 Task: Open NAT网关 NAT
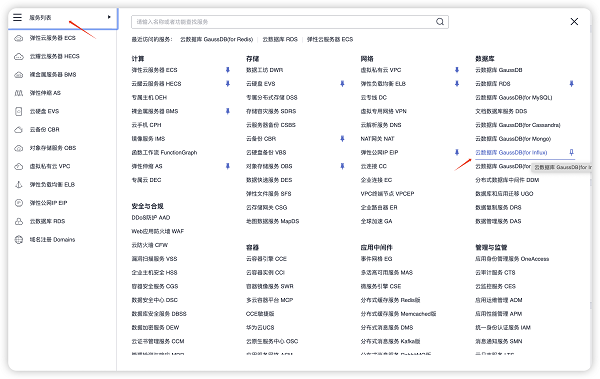(377, 139)
